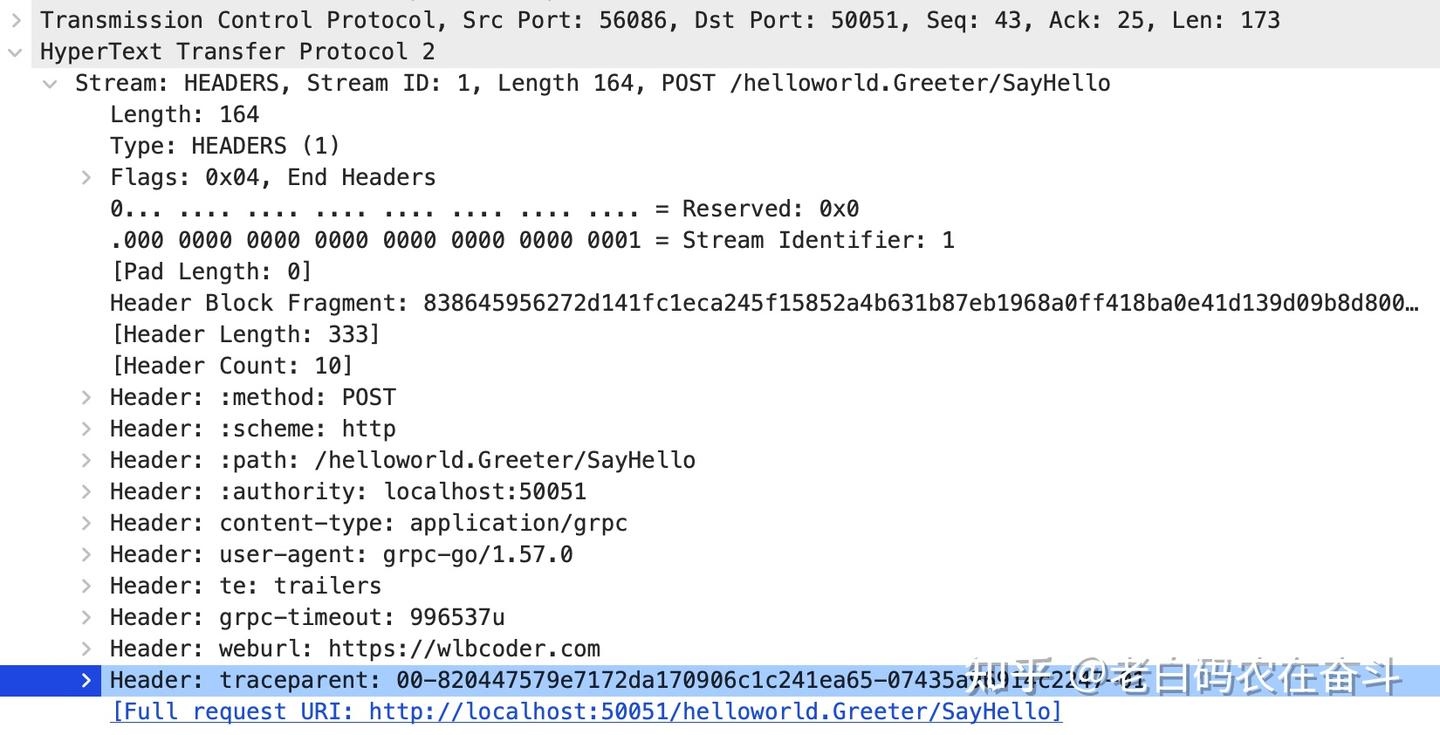
Task: Open the Full request URI link
Action: [x=586, y=712]
